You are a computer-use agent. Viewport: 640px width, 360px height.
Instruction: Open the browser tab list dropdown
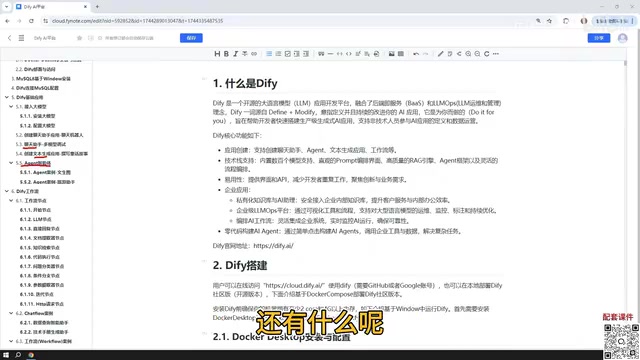click(6, 7)
